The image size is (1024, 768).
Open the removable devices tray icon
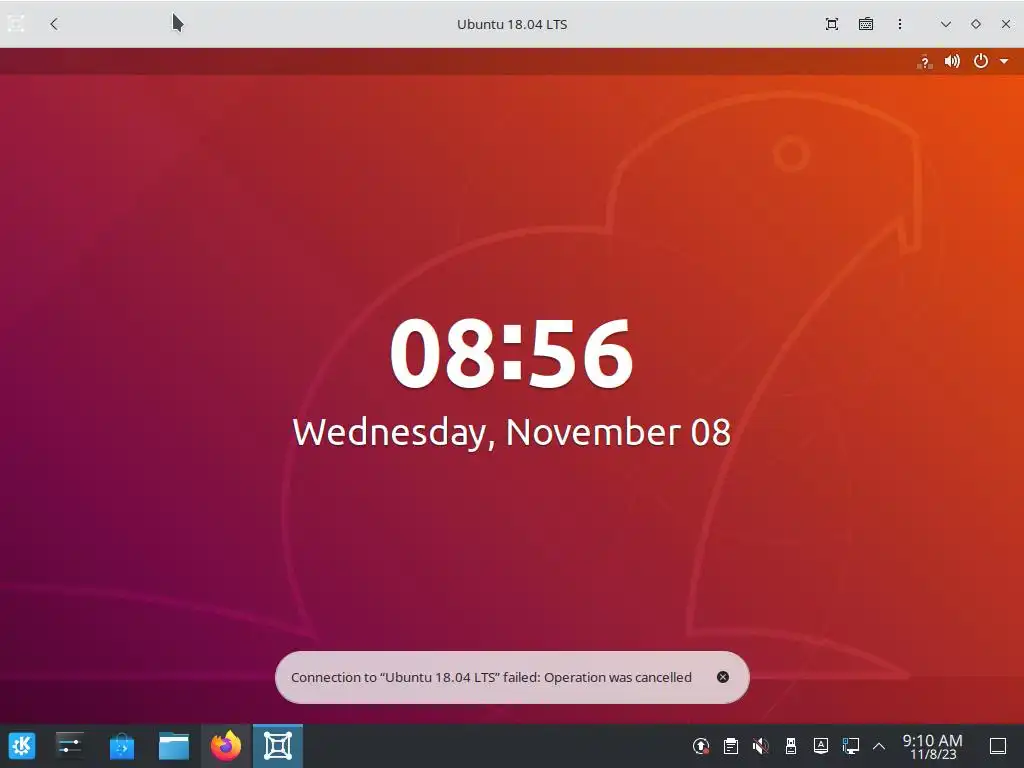790,746
